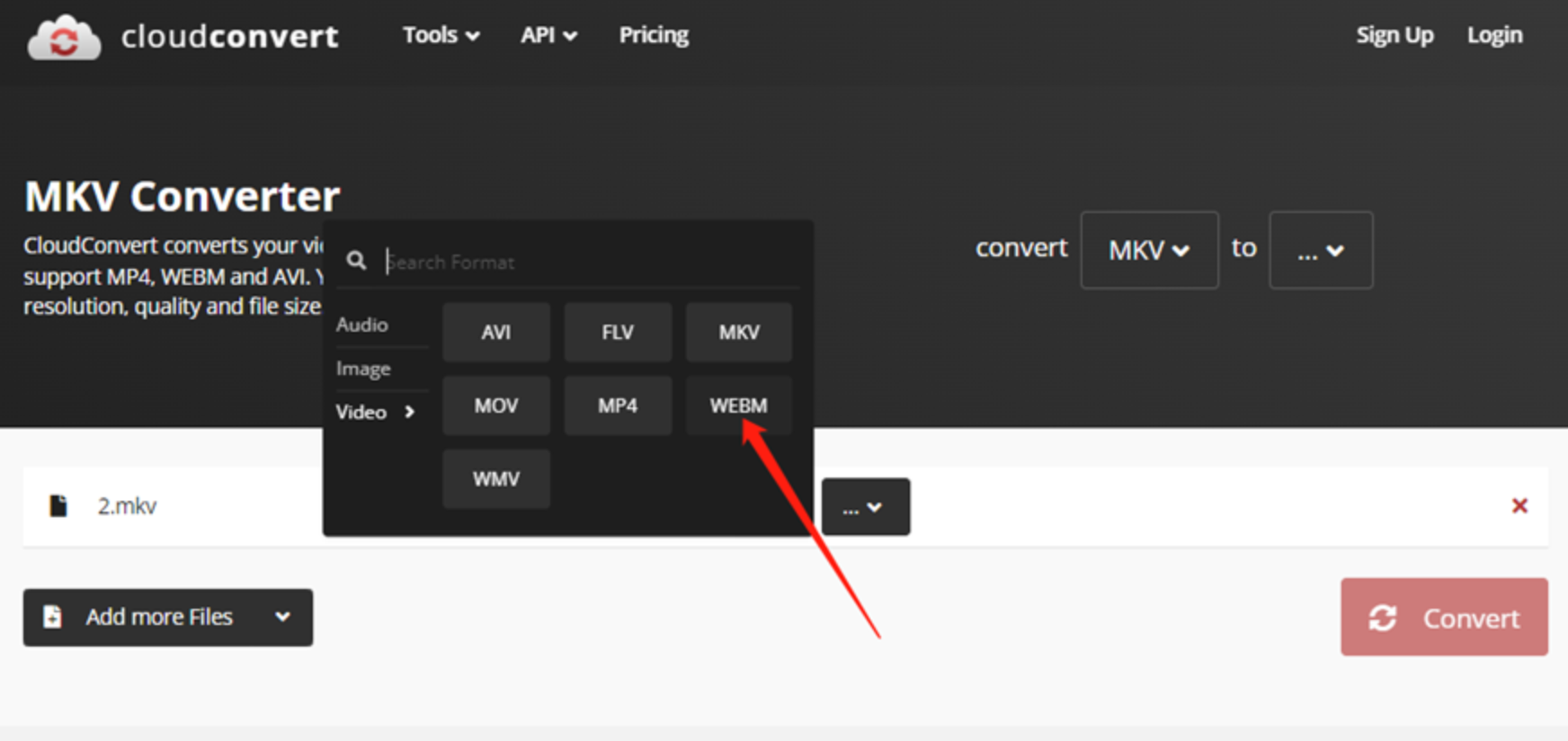Click the add-file icon on Add more Files
This screenshot has height=741, width=1568.
53,617
